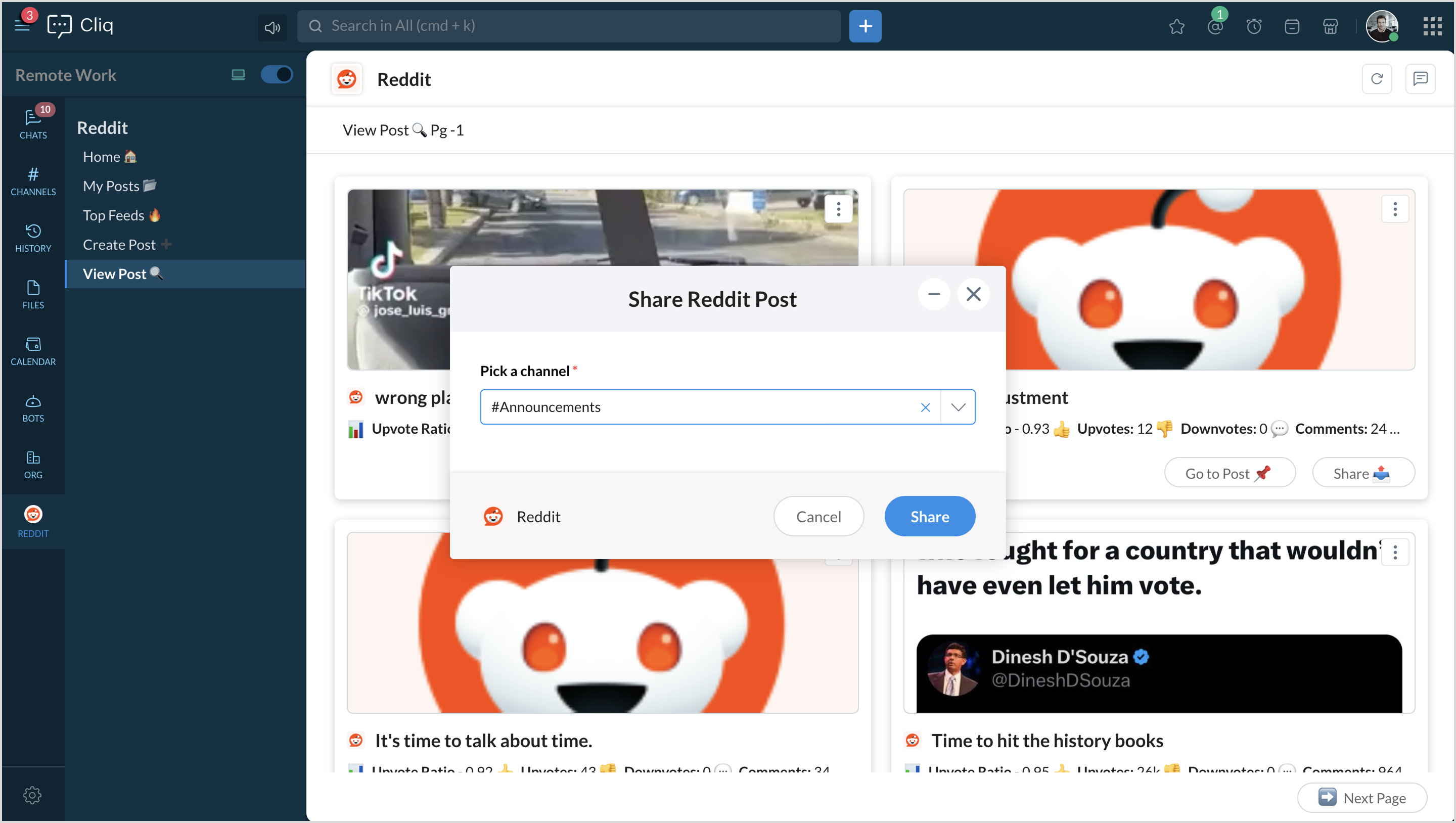
Task: Open three-dot menu on top-right Reddit card
Action: point(1394,209)
